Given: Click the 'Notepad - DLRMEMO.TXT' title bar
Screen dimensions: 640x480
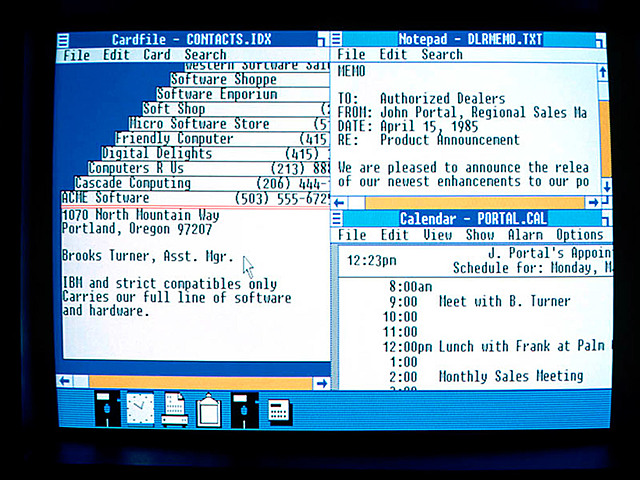Looking at the screenshot, I should tap(470, 39).
